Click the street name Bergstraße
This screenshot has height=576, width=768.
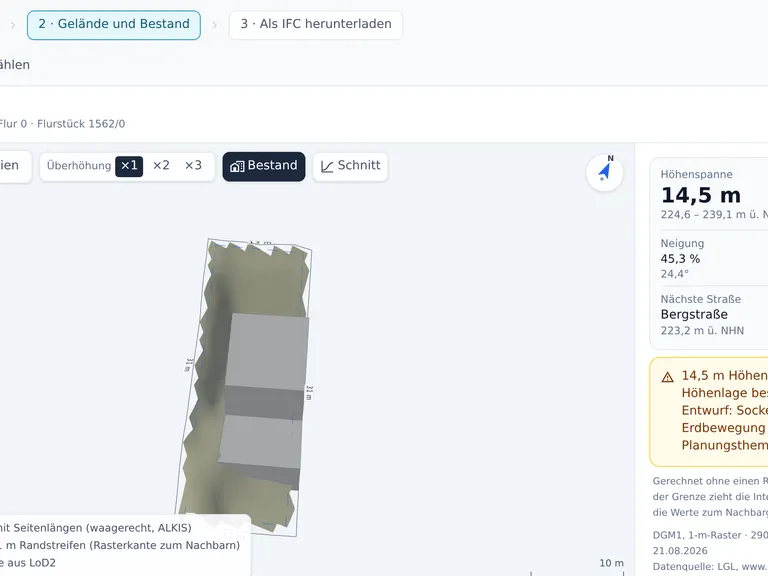click(694, 314)
